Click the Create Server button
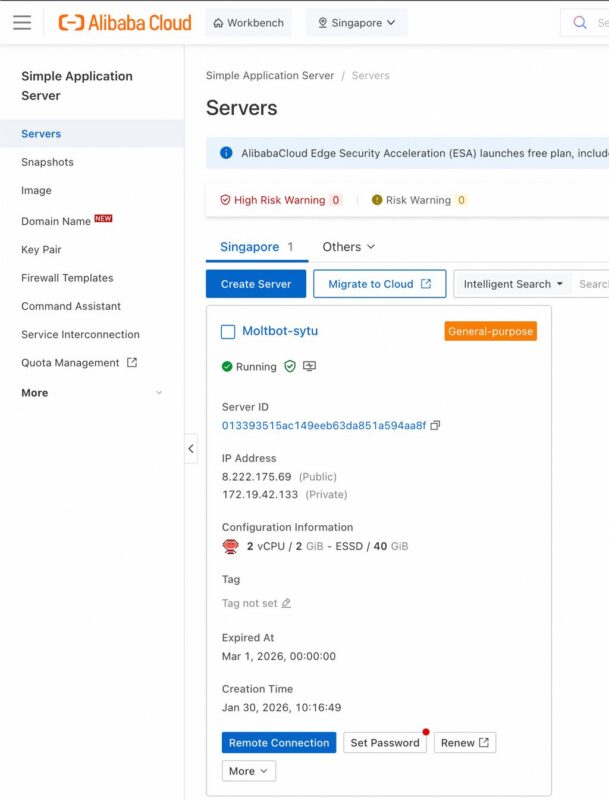The width and height of the screenshot is (609, 800). point(256,284)
